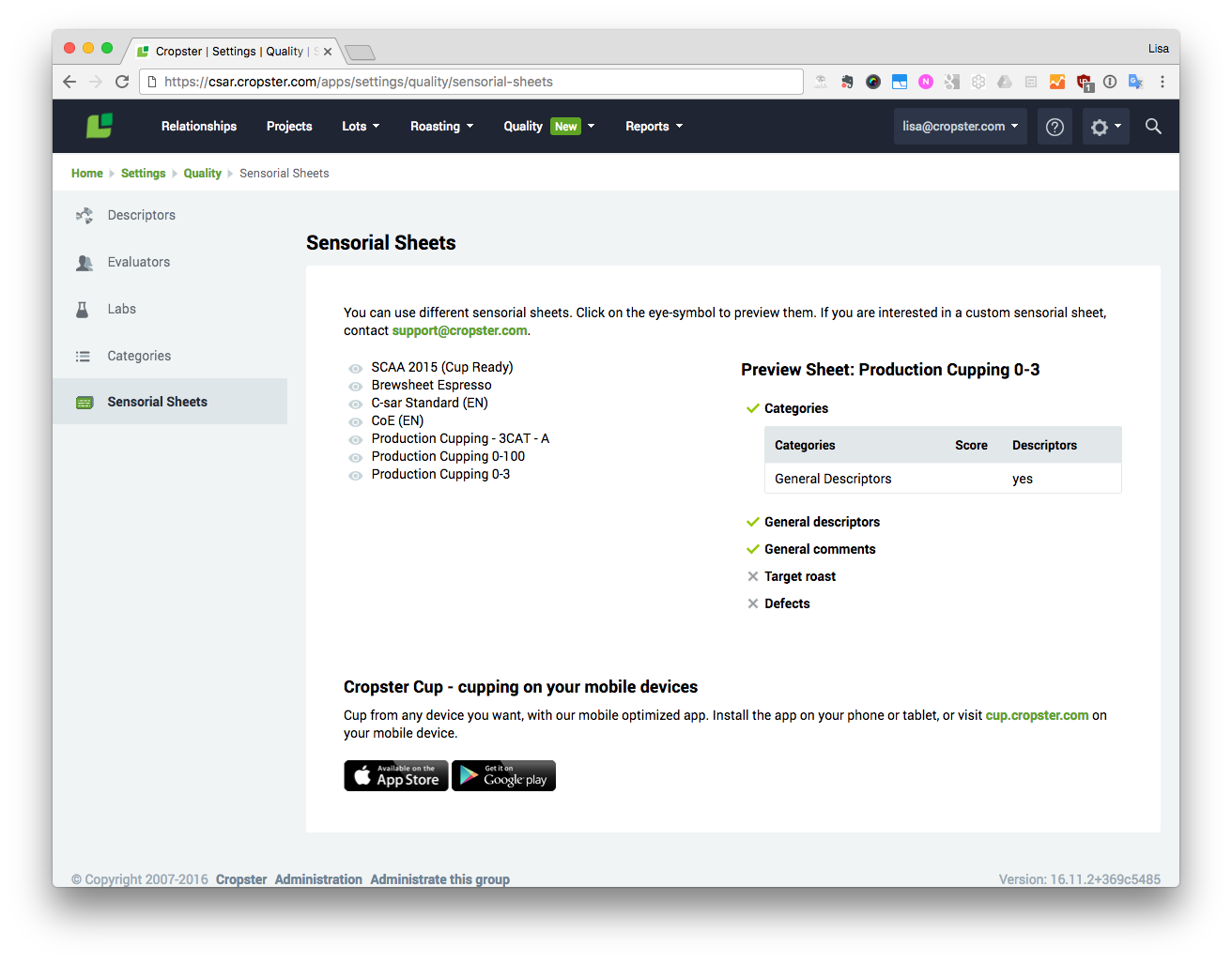Open Relationships in the navbar
Viewport: 1232px width, 962px height.
(x=199, y=127)
